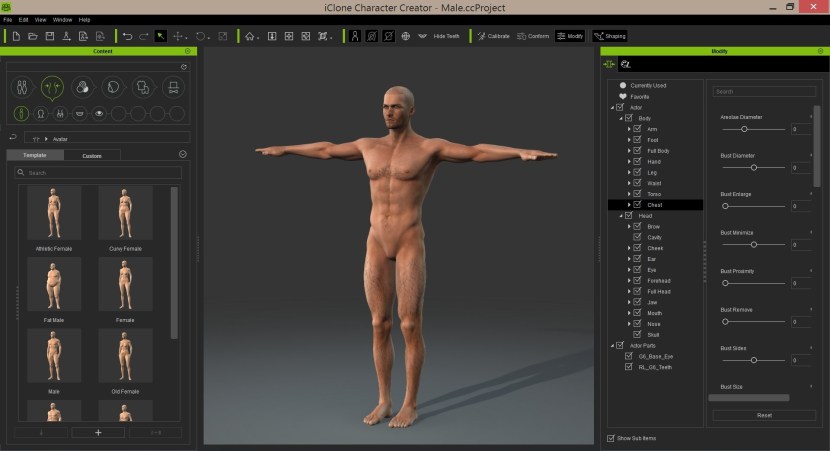The height and width of the screenshot is (451, 830).
Task: Click the Calibrate tool in the toolbar
Action: pos(493,36)
